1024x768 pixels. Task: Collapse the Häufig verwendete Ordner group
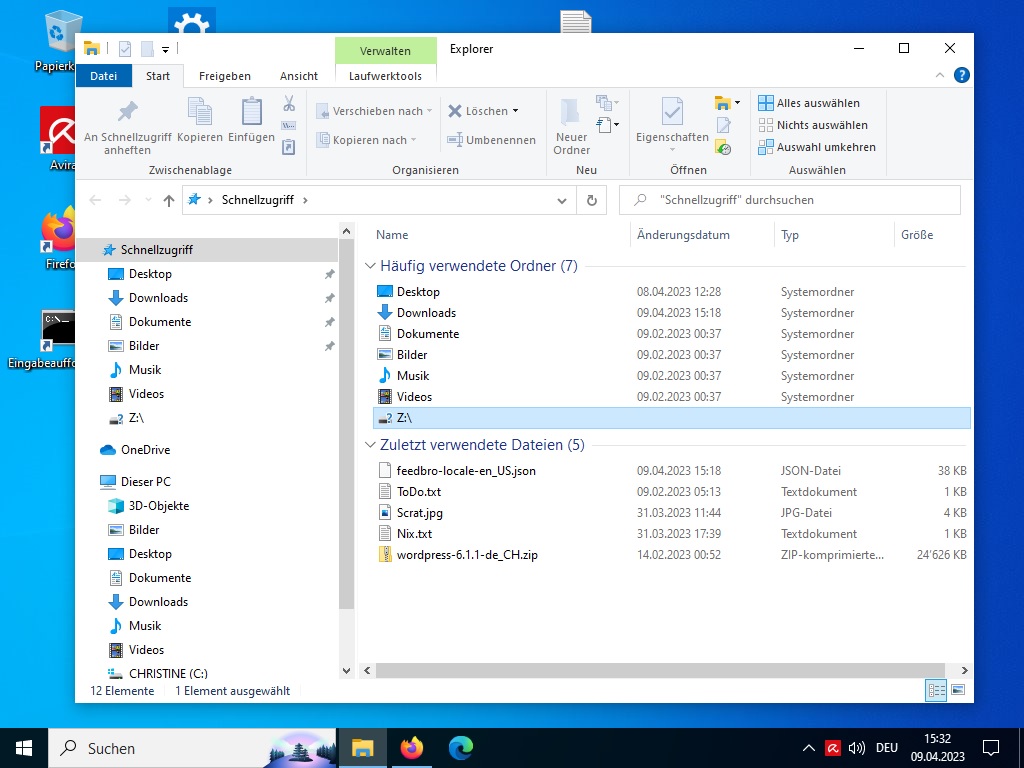coord(370,266)
